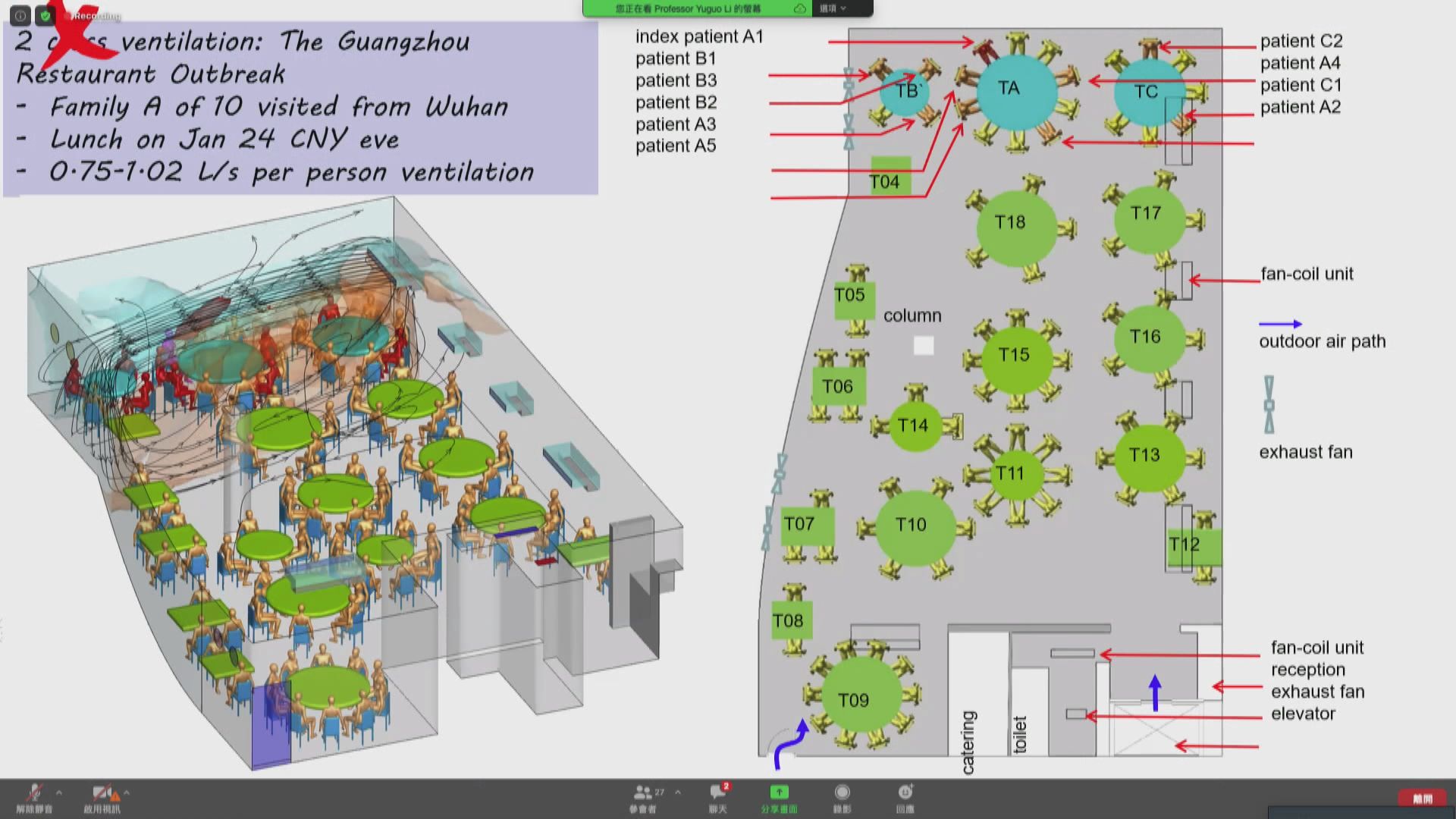The image size is (1456, 819).
Task: Open view options dropdown on share bar
Action: [833, 8]
